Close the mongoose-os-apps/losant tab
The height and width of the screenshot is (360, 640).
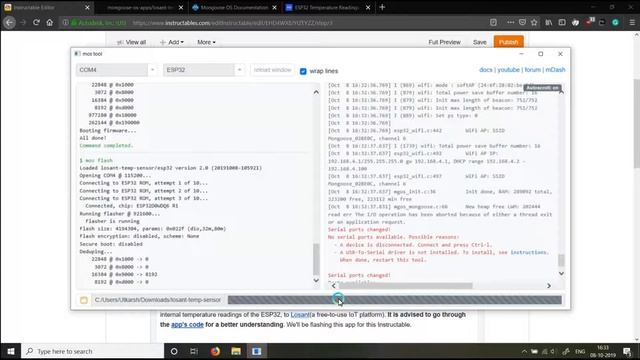181,7
